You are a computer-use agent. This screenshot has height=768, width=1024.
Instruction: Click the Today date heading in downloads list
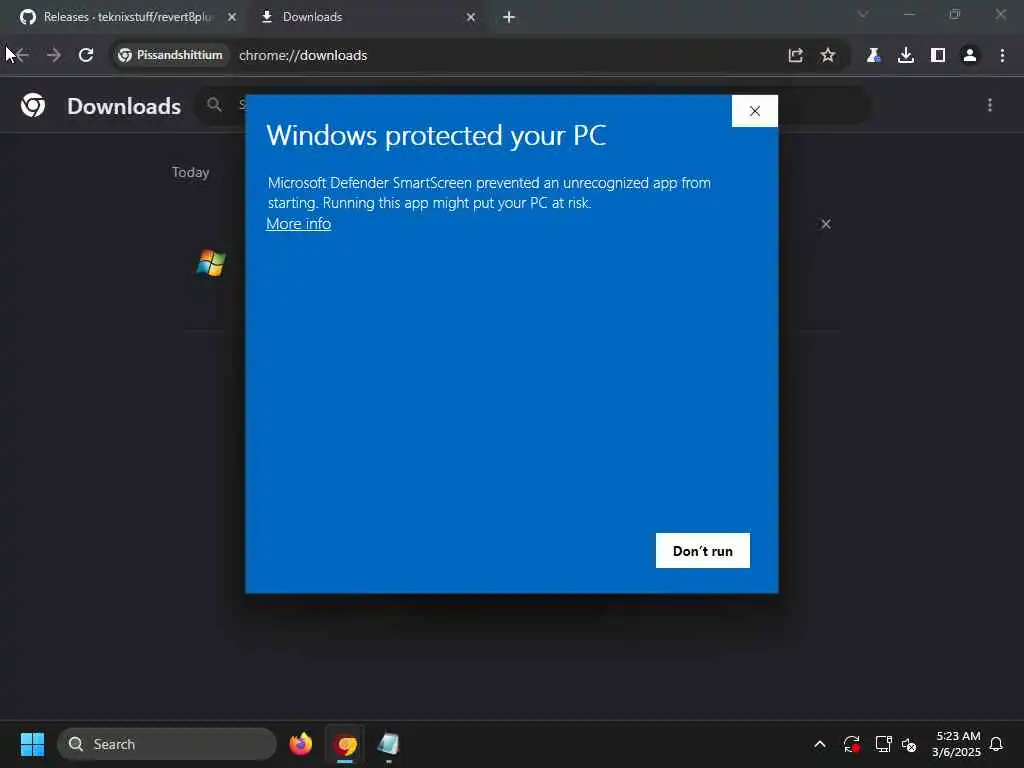pos(191,172)
